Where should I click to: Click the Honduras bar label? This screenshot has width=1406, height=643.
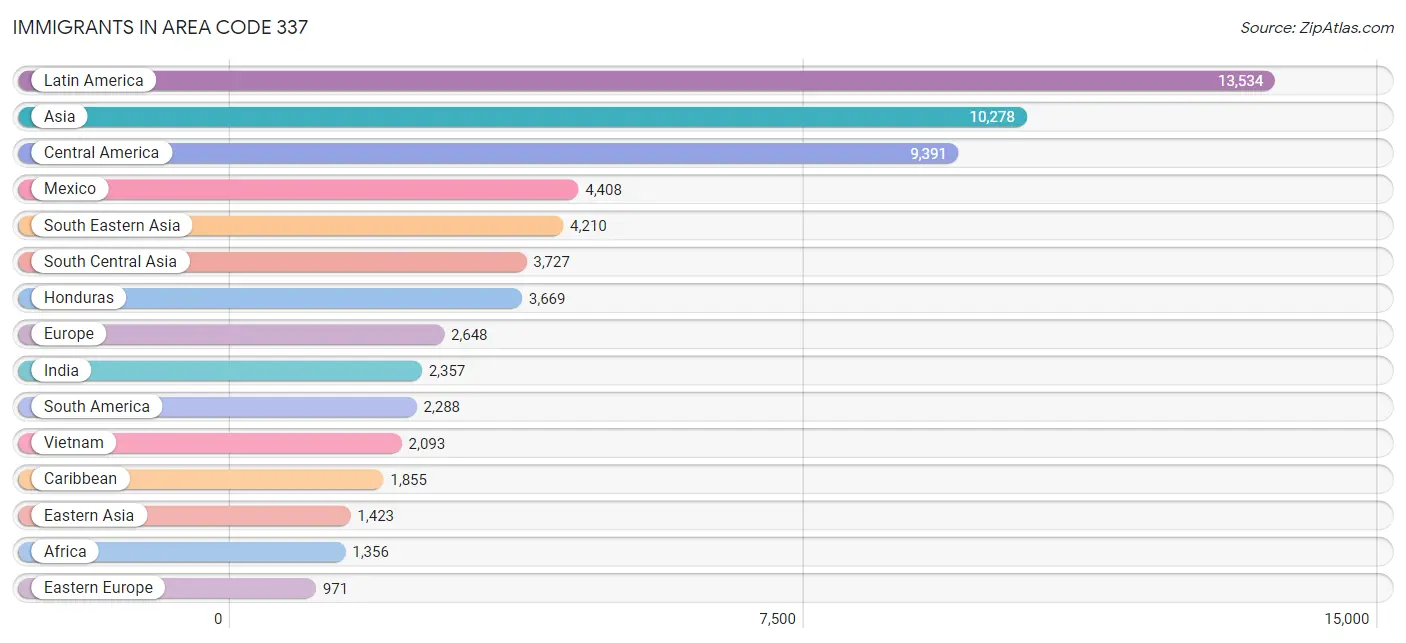point(79,298)
